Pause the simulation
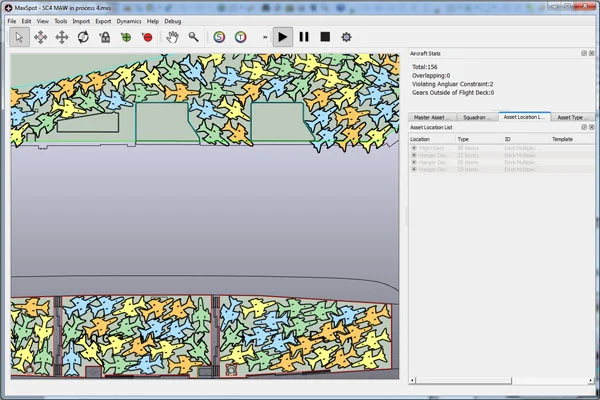The image size is (600, 400). [x=304, y=37]
